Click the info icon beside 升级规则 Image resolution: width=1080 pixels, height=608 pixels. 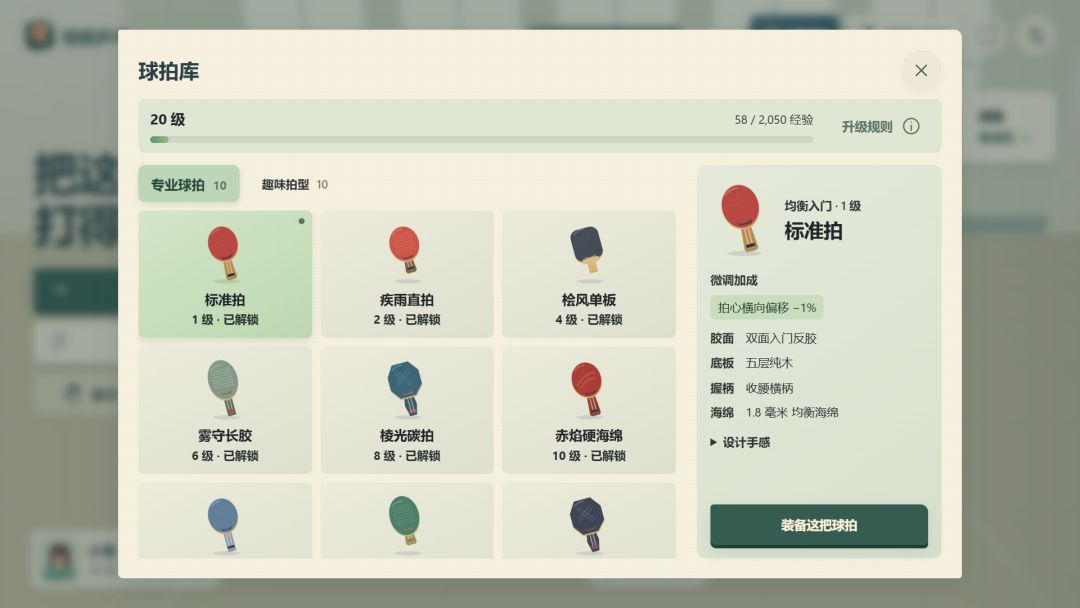(911, 126)
